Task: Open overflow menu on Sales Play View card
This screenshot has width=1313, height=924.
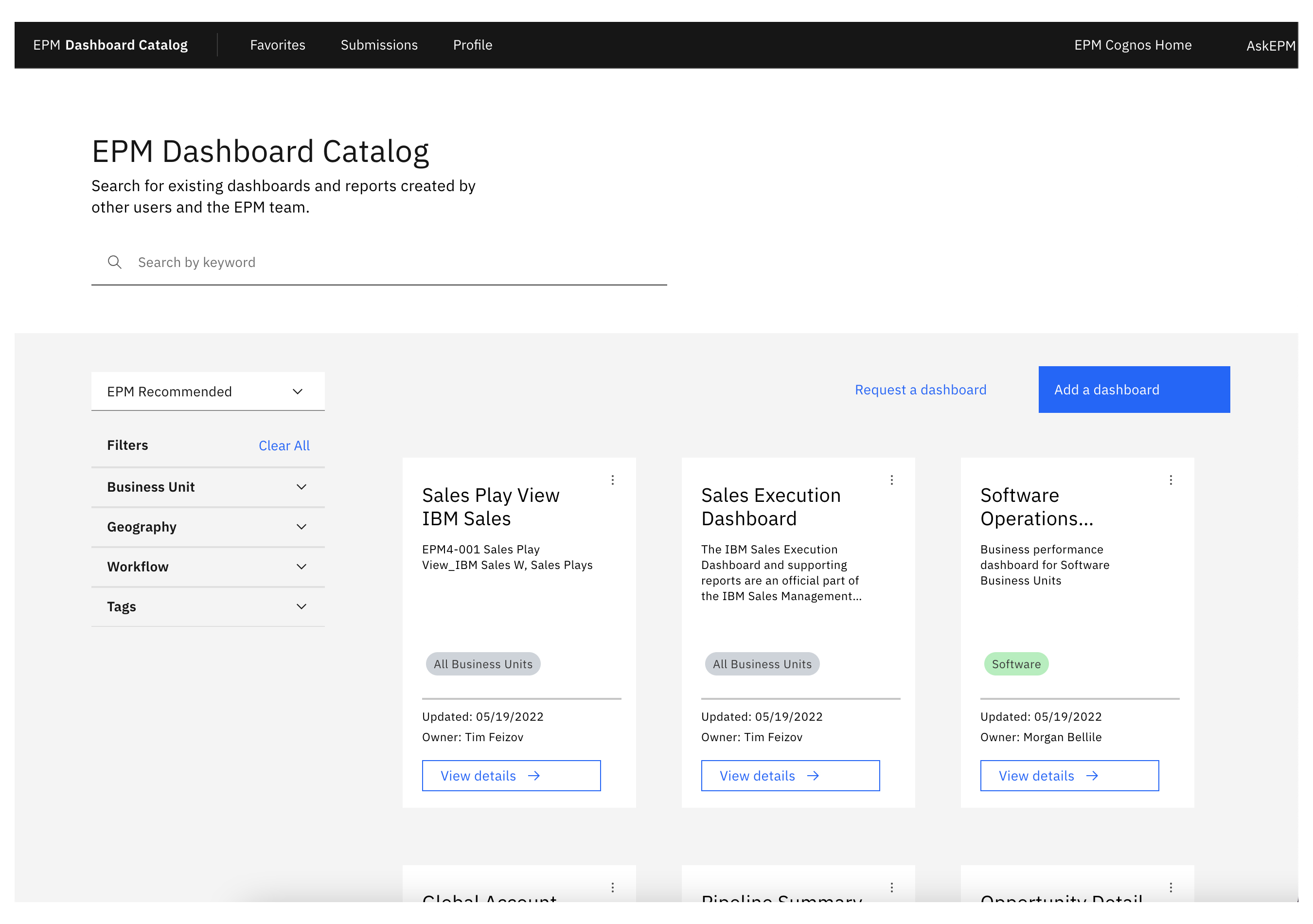Action: click(612, 480)
